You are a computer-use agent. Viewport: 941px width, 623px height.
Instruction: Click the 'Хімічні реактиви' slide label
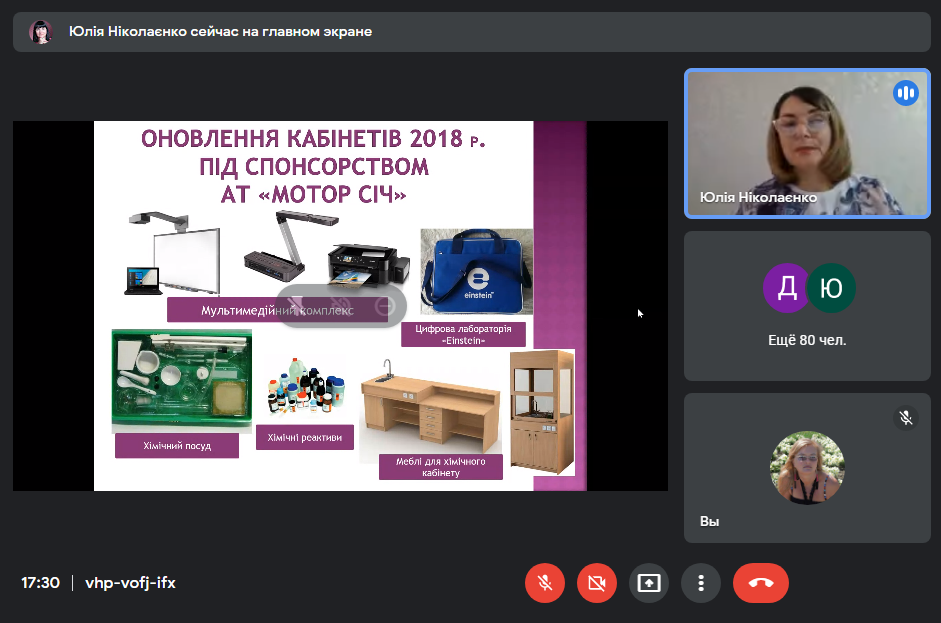(x=305, y=438)
